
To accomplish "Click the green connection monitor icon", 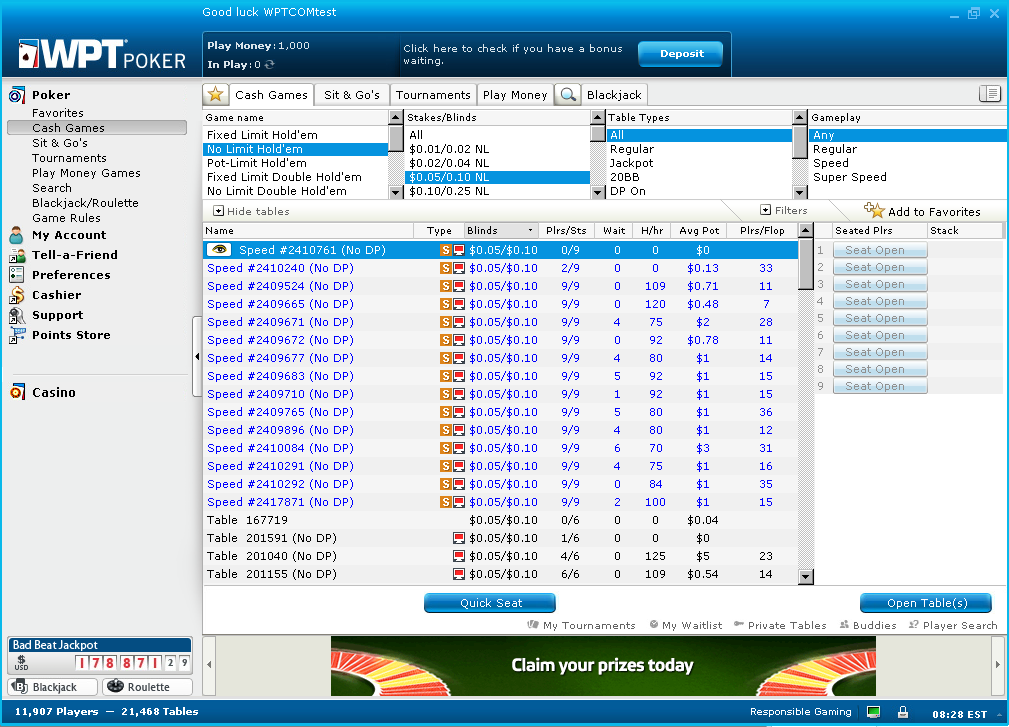I will click(x=873, y=712).
